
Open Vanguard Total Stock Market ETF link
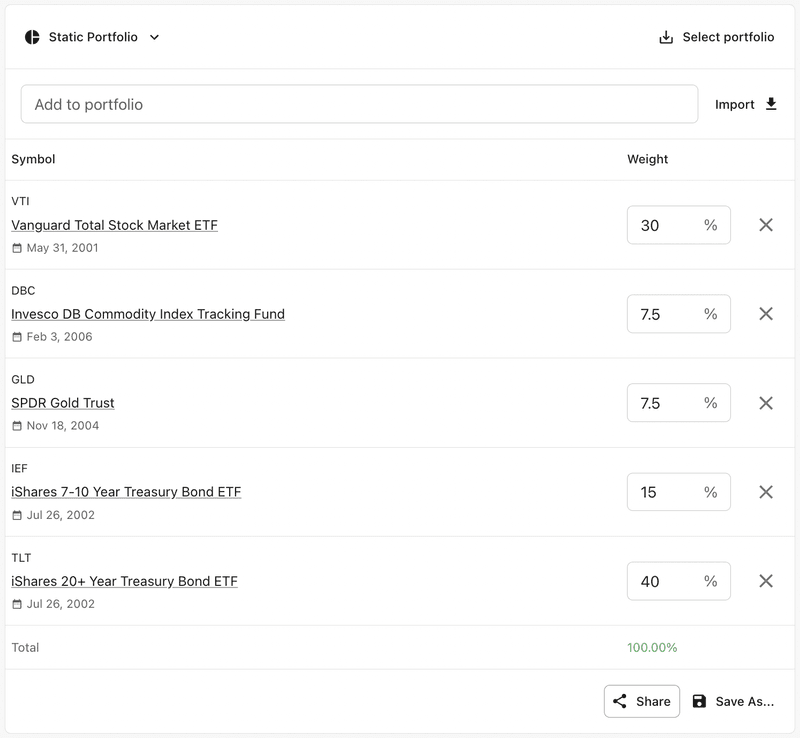(114, 225)
